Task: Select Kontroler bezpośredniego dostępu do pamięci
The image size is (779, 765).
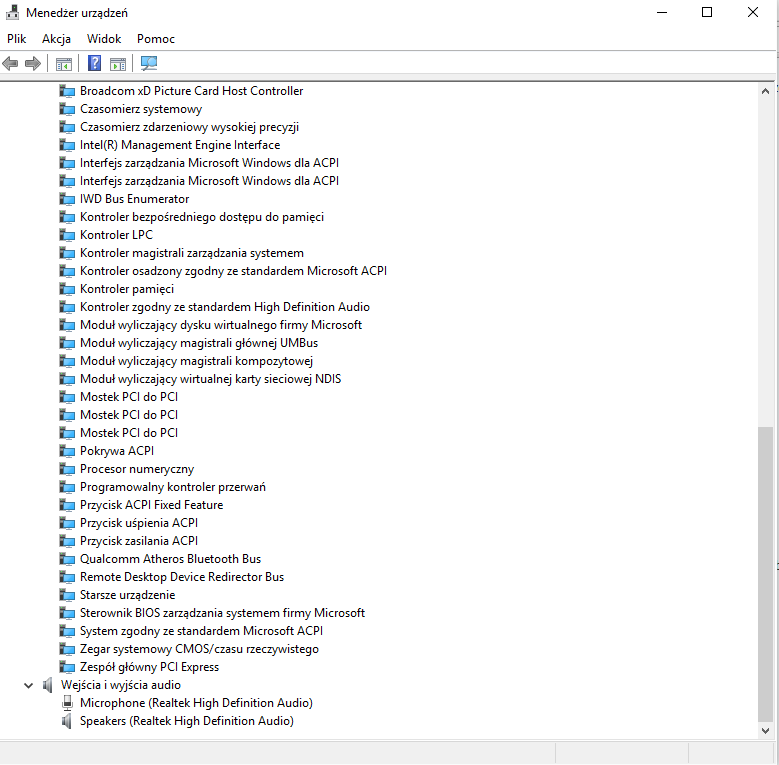Action: 202,217
